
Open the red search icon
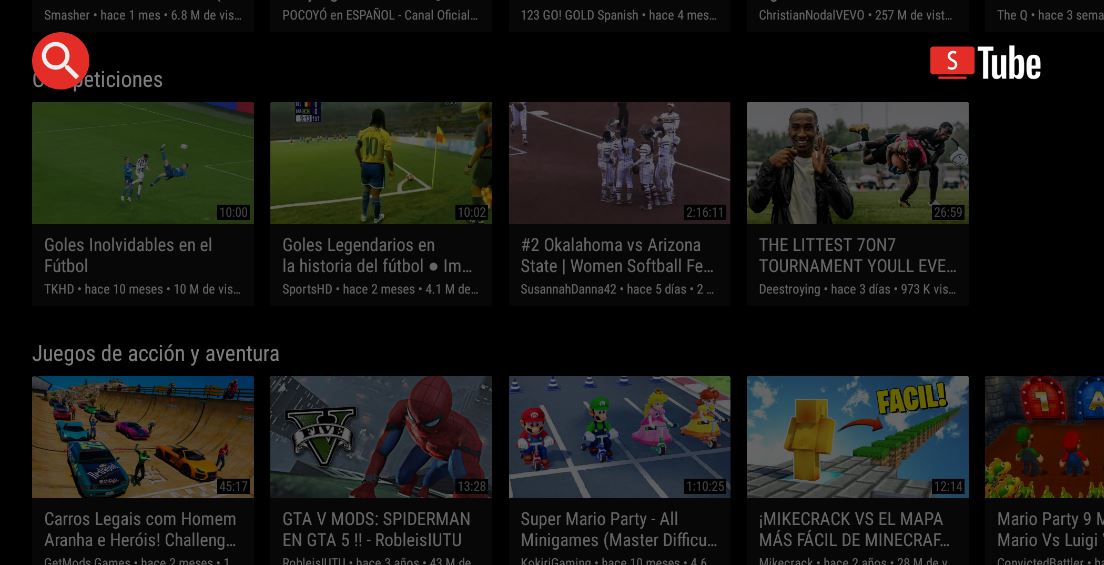[61, 61]
